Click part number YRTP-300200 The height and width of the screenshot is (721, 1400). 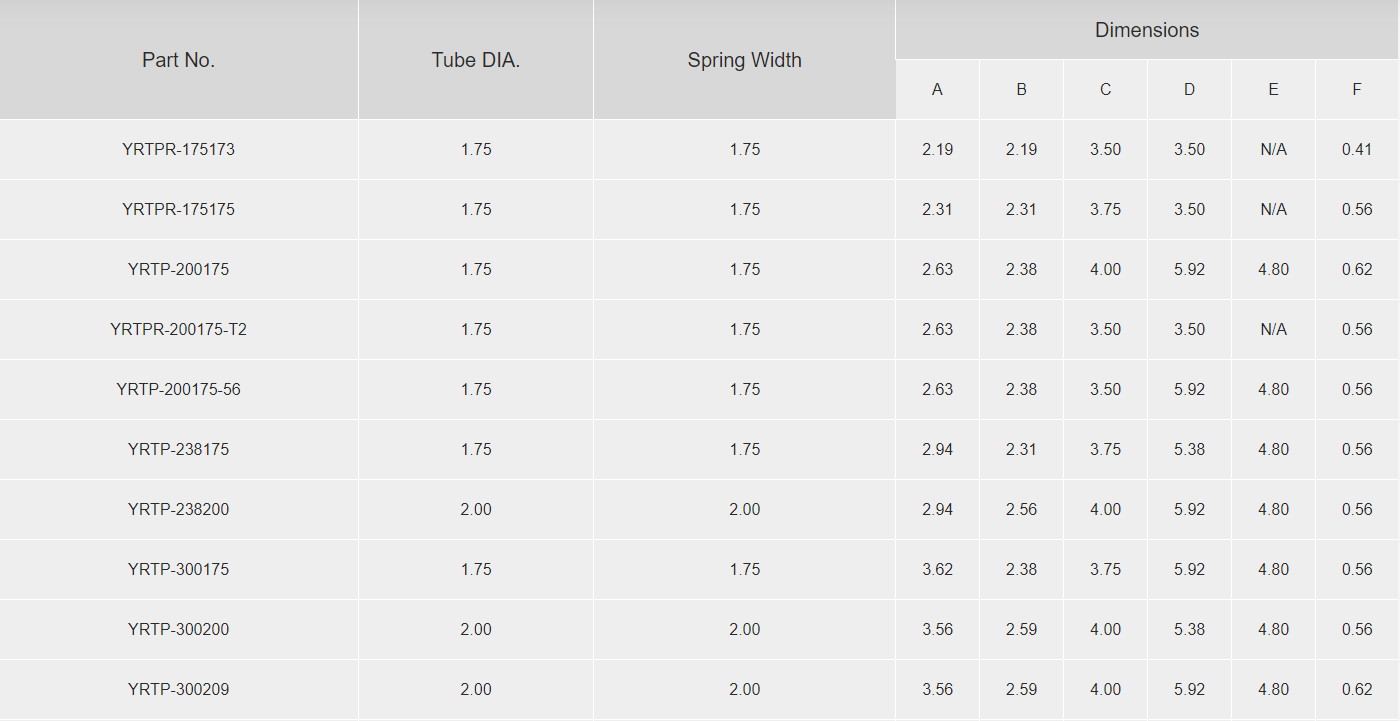pos(178,630)
